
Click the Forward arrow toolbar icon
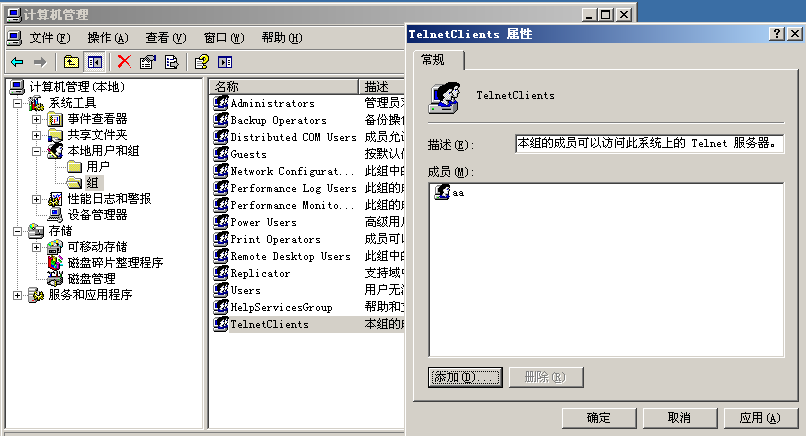click(x=40, y=62)
